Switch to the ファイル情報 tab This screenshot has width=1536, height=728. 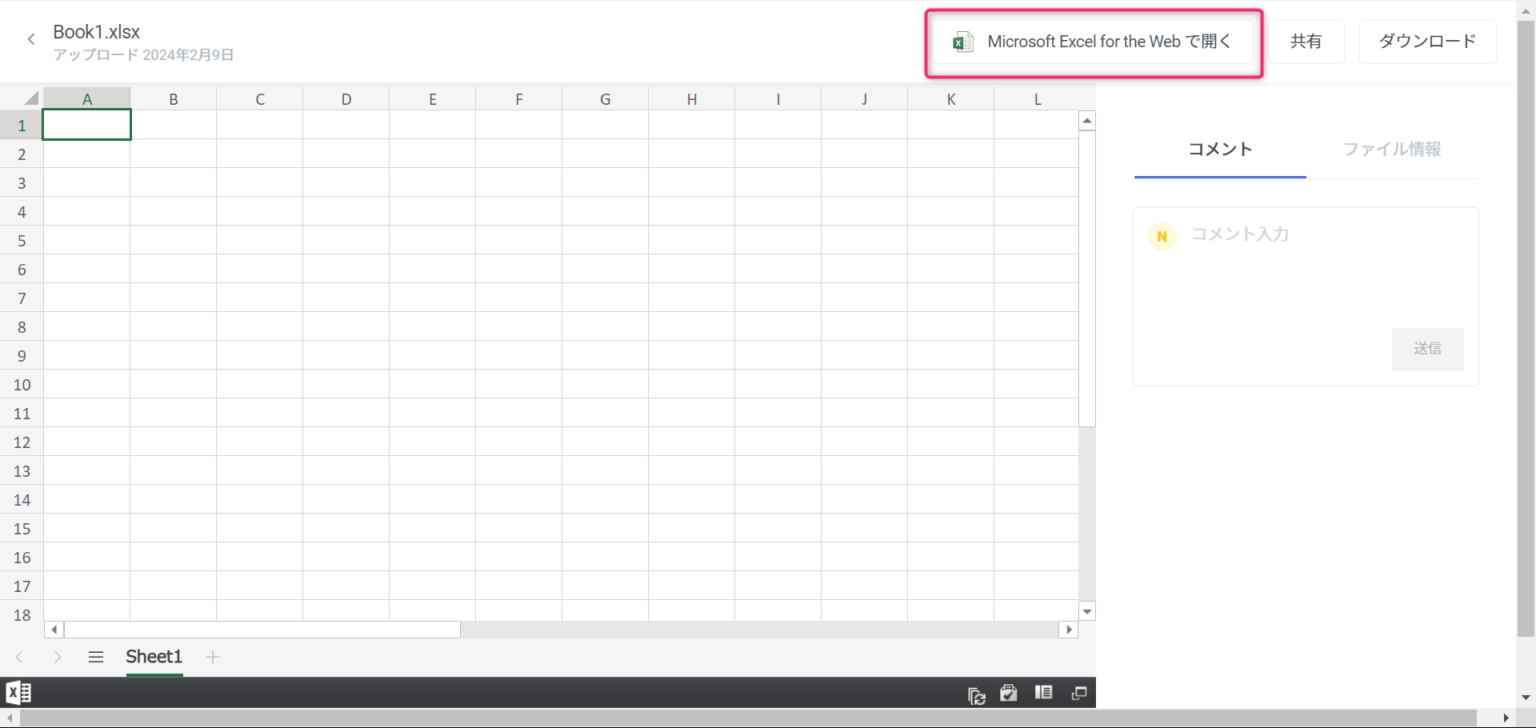(1391, 148)
